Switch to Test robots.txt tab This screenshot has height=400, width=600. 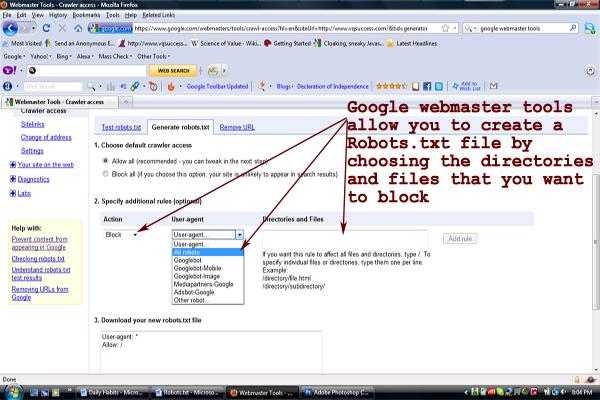[x=121, y=127]
